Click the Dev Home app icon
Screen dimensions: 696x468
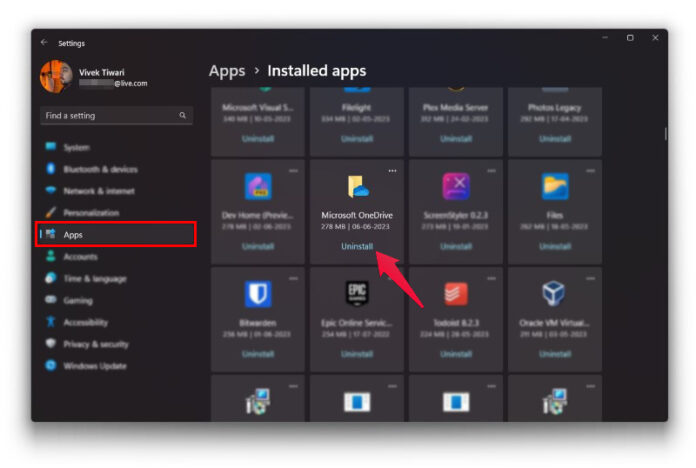click(x=258, y=186)
